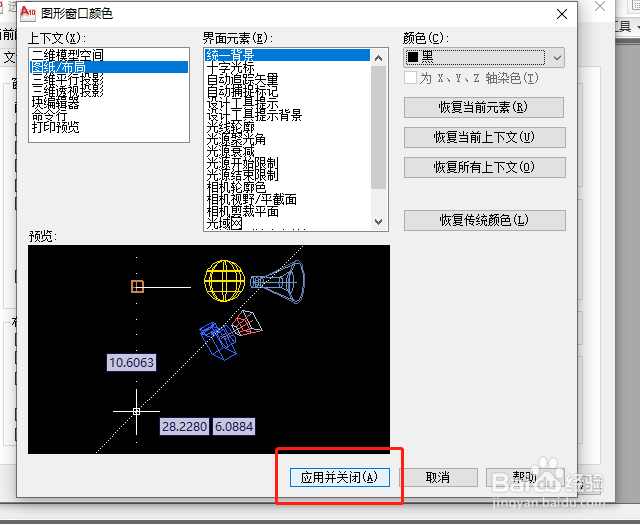
Task: Click the white crosshair cursor in preview
Action: (136, 412)
